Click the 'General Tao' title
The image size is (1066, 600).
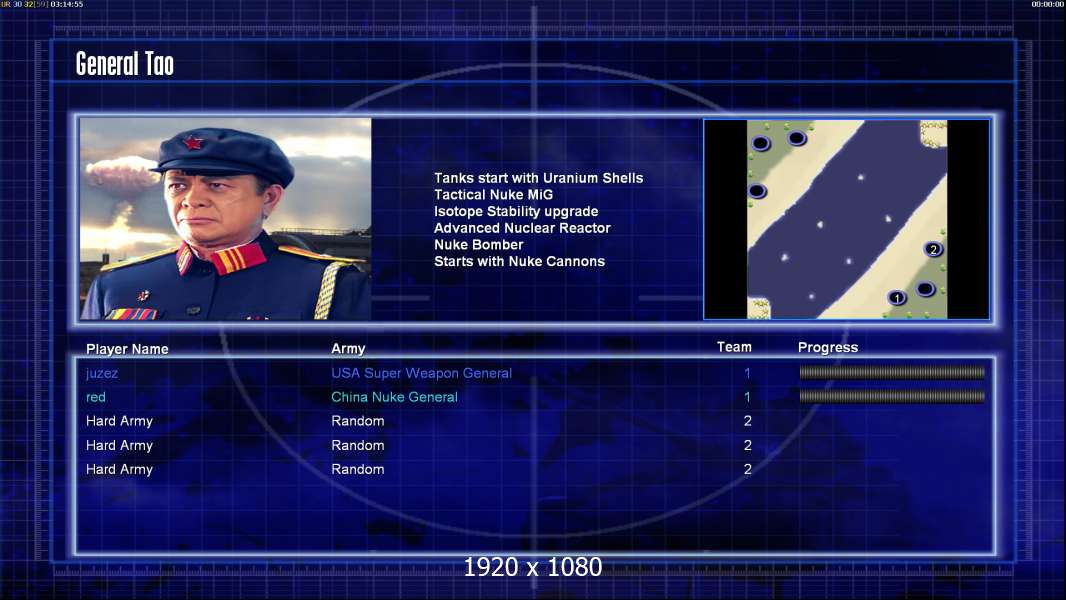[124, 64]
